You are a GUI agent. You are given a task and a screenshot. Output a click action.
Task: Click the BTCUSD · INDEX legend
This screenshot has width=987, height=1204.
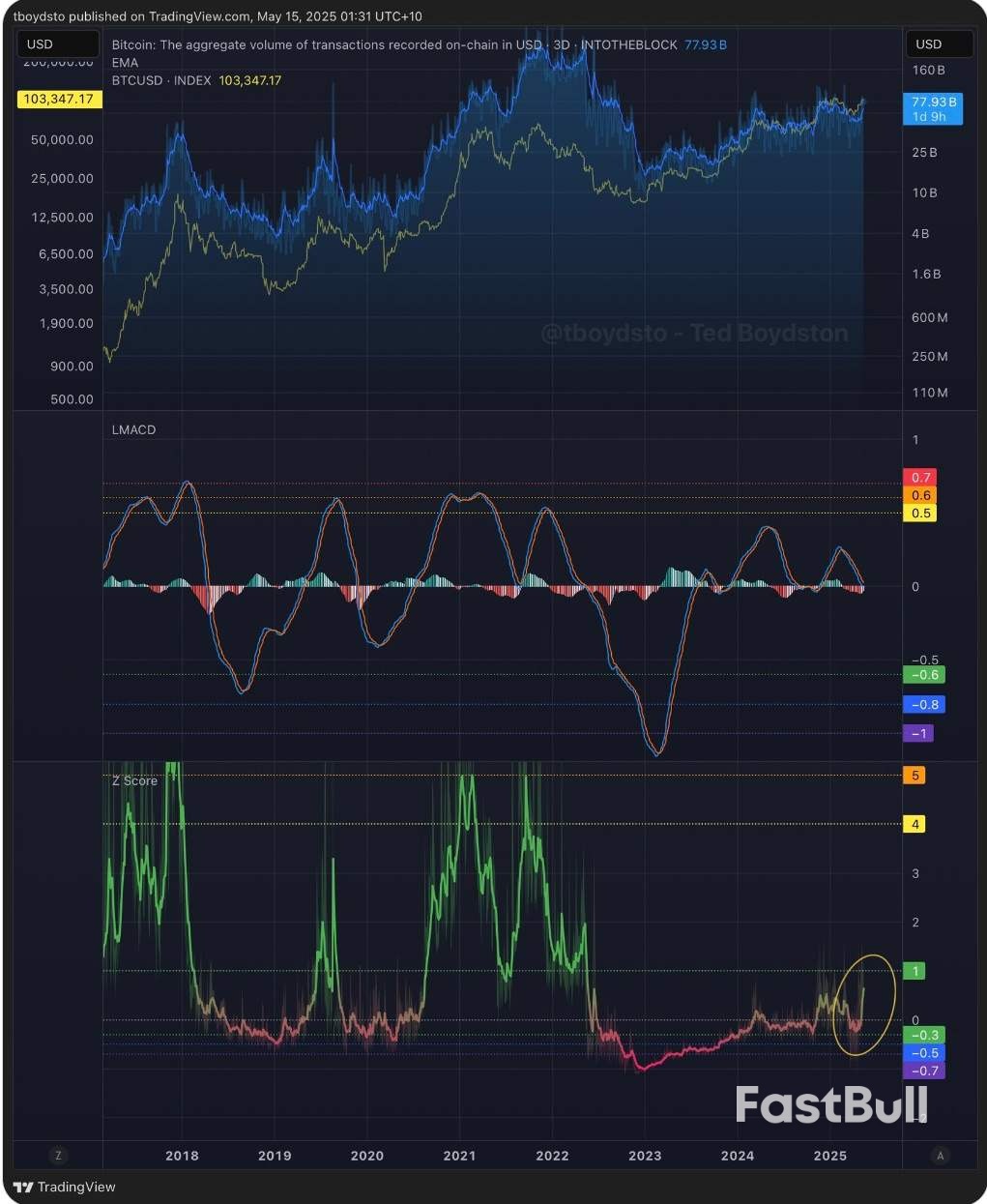click(x=161, y=80)
